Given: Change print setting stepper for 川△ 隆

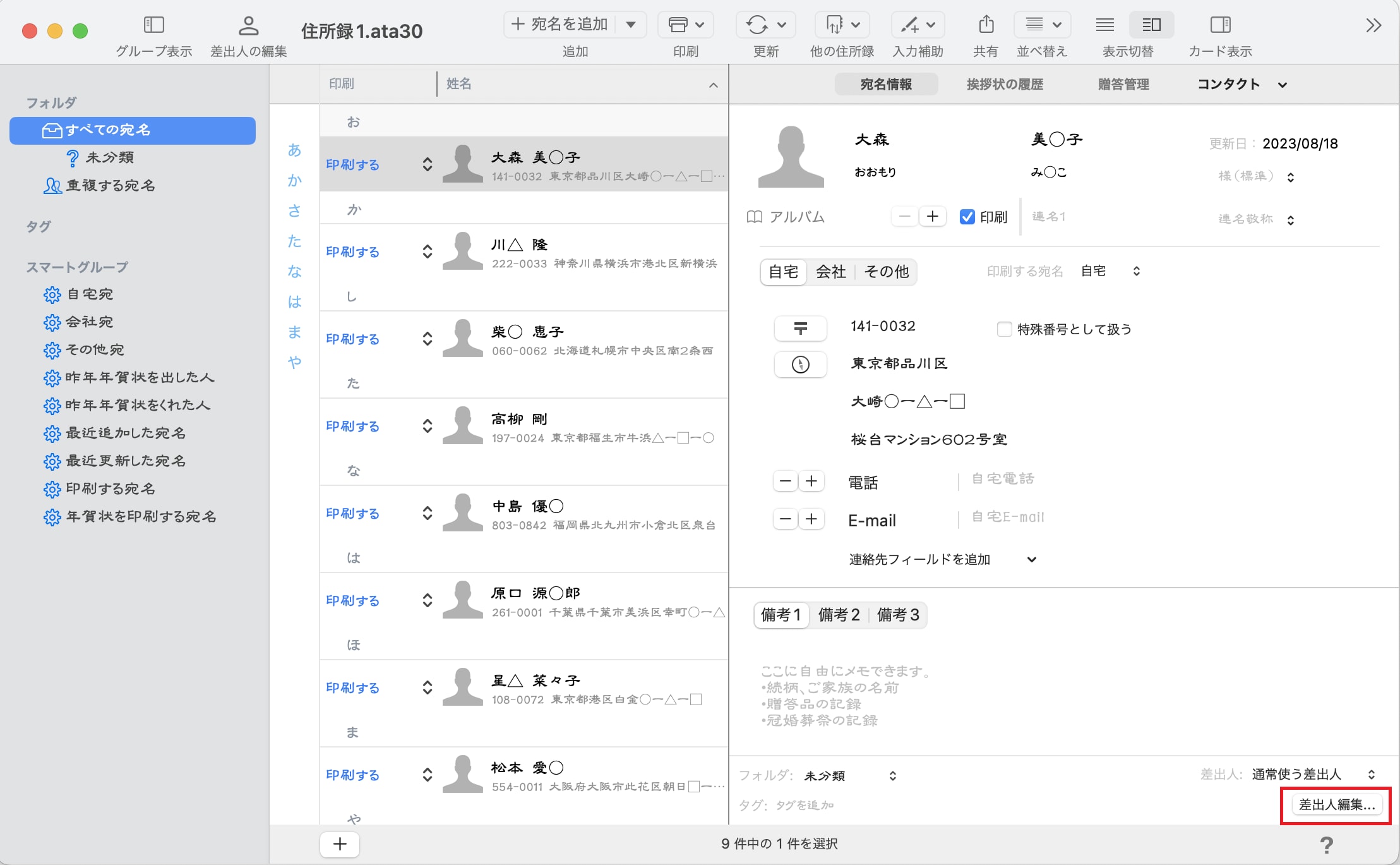Looking at the screenshot, I should pyautogui.click(x=428, y=251).
